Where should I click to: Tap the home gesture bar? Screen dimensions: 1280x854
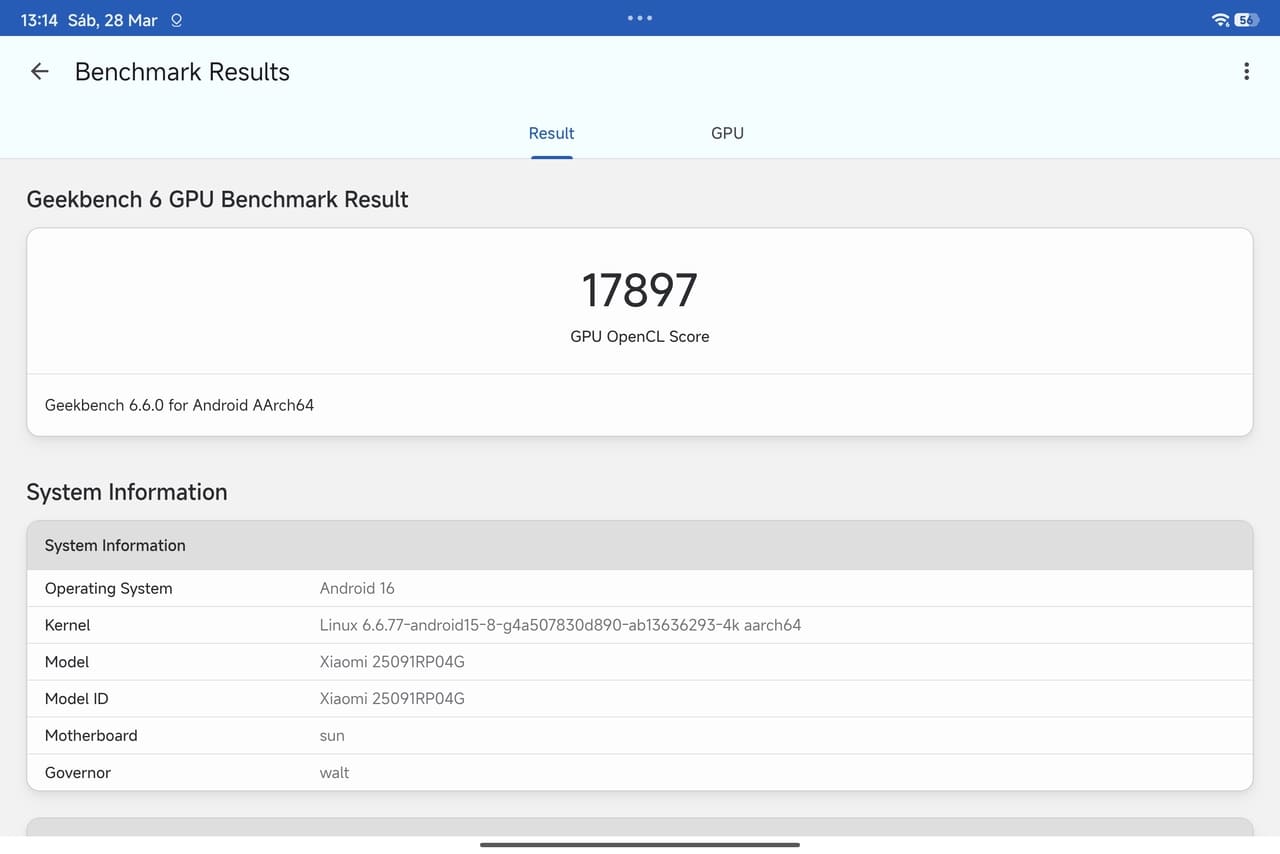click(639, 845)
